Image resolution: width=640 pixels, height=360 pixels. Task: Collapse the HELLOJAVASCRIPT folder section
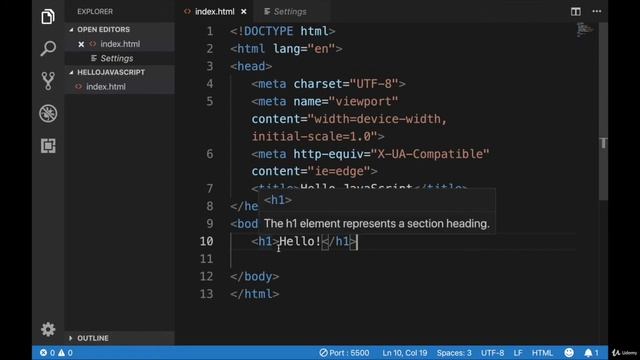[111, 72]
